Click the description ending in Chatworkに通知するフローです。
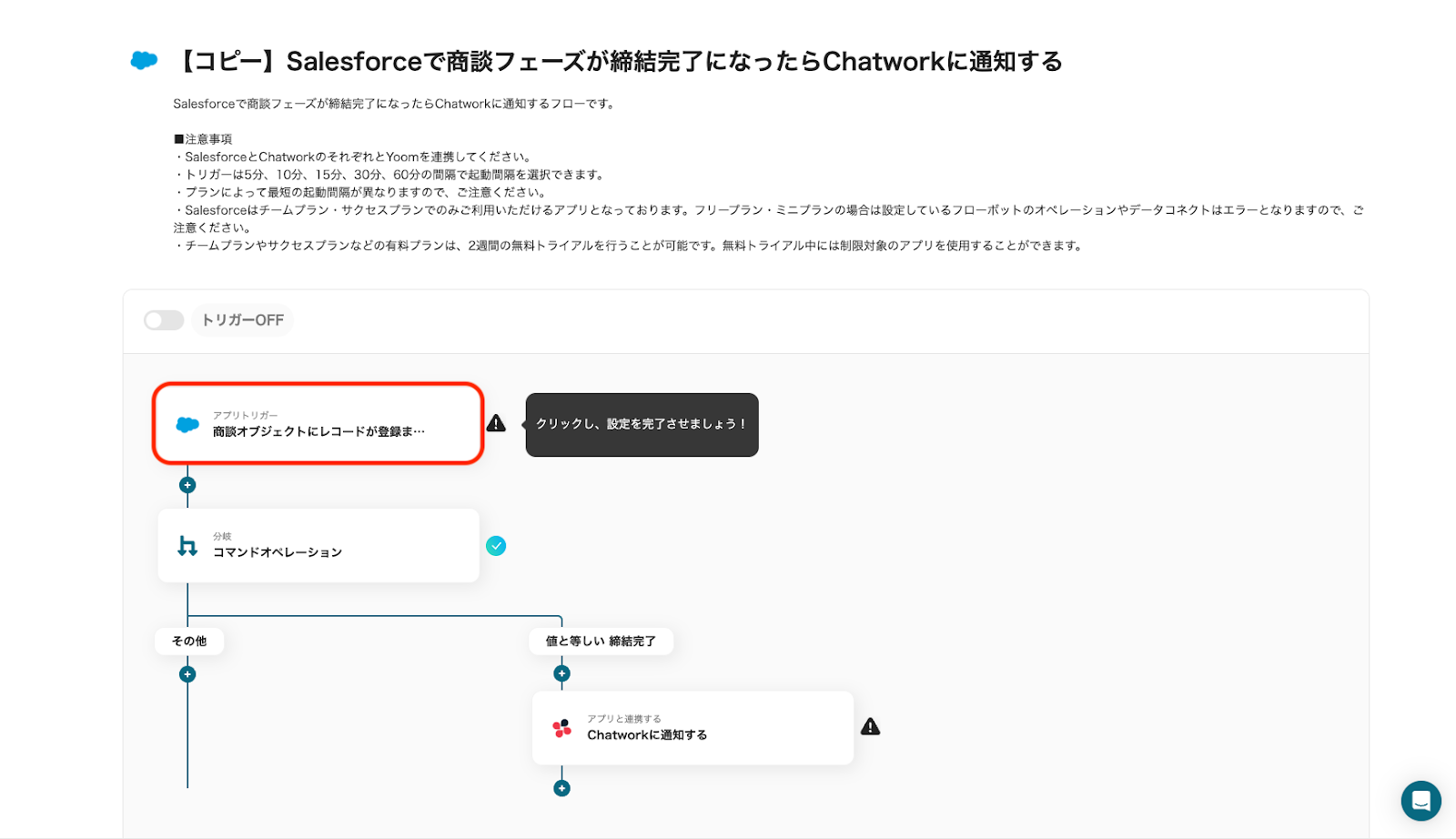The width and height of the screenshot is (1456, 839). (395, 104)
